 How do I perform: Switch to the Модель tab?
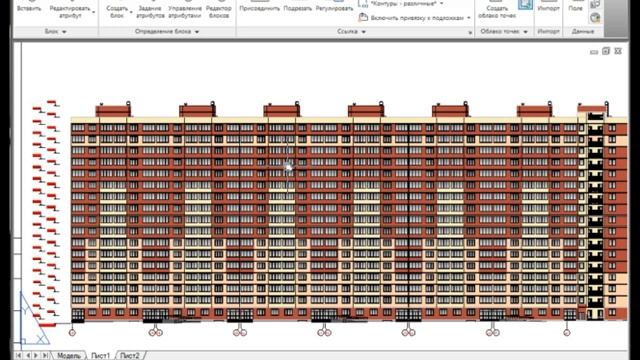coord(69,356)
